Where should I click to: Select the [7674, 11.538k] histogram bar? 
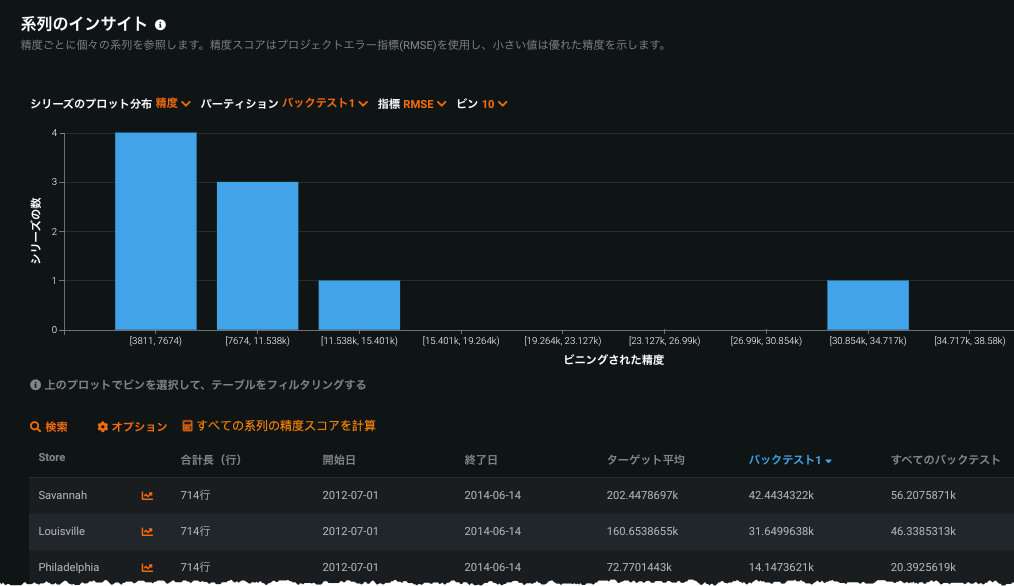[258, 256]
